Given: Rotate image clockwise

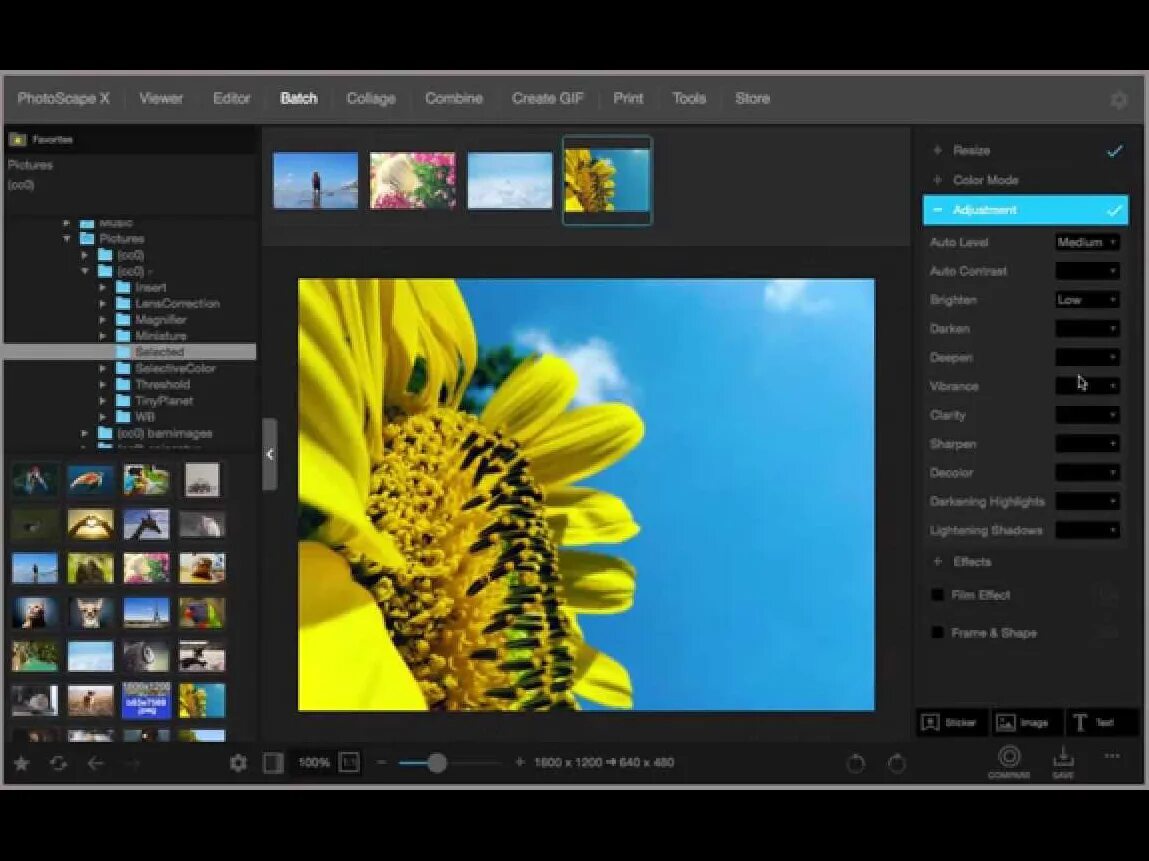Looking at the screenshot, I should [x=897, y=764].
